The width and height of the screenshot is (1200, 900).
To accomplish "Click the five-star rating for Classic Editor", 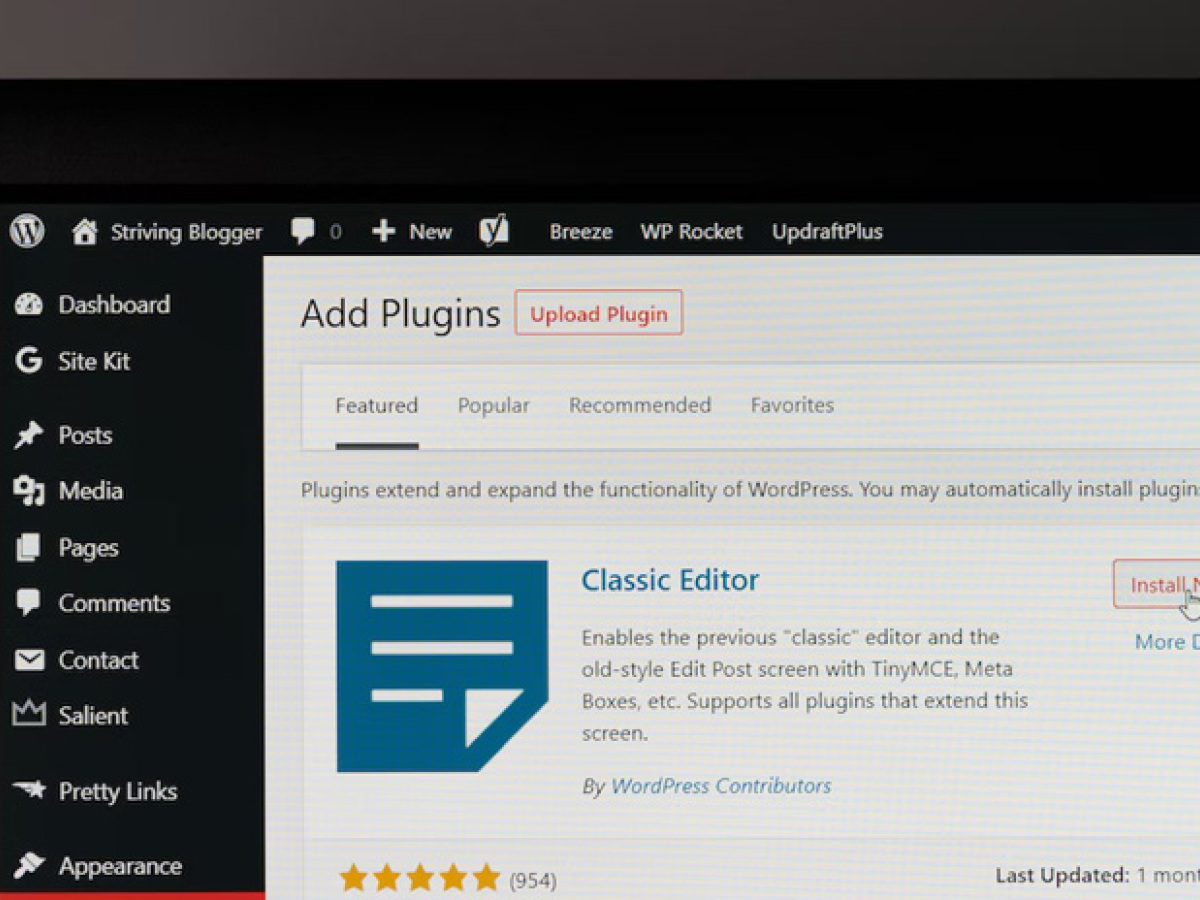I will click(x=420, y=879).
